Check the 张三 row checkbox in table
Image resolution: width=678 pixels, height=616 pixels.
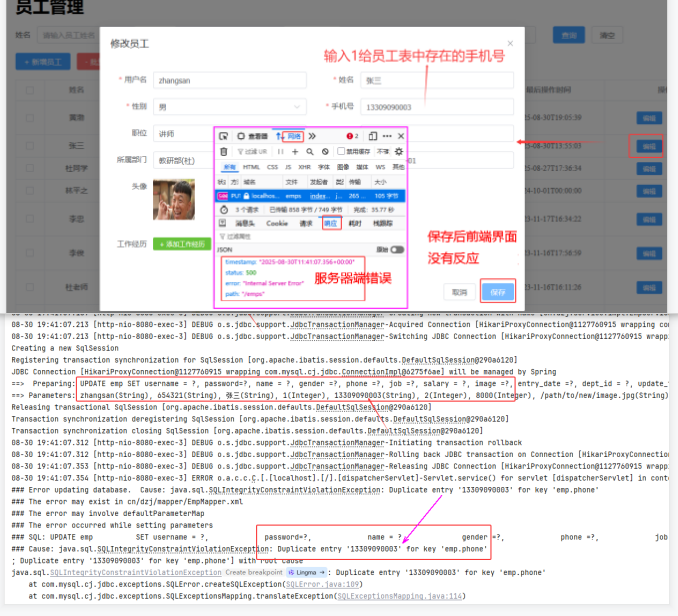pos(23,145)
